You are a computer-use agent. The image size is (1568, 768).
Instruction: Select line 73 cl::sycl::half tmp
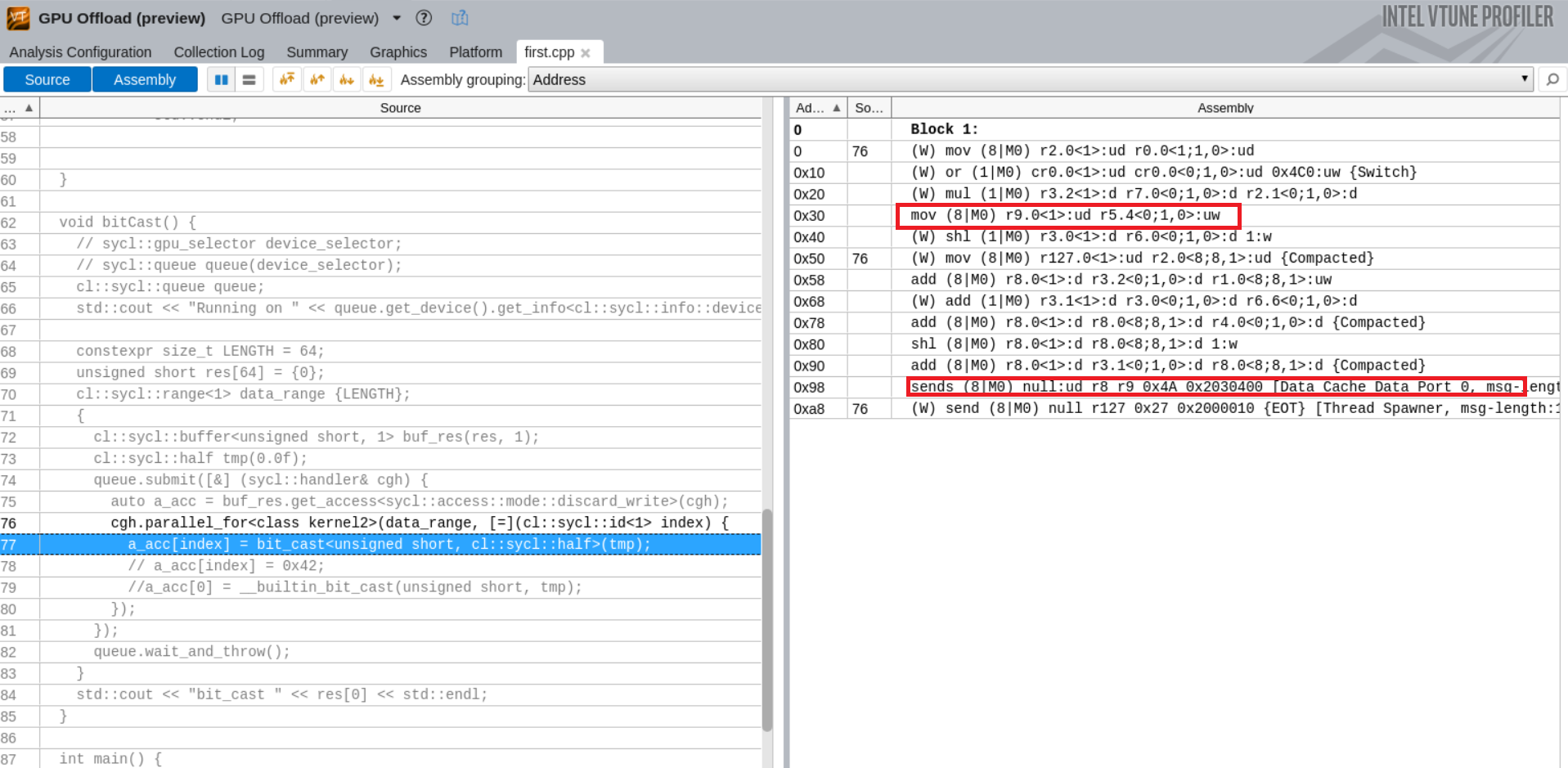point(380,458)
